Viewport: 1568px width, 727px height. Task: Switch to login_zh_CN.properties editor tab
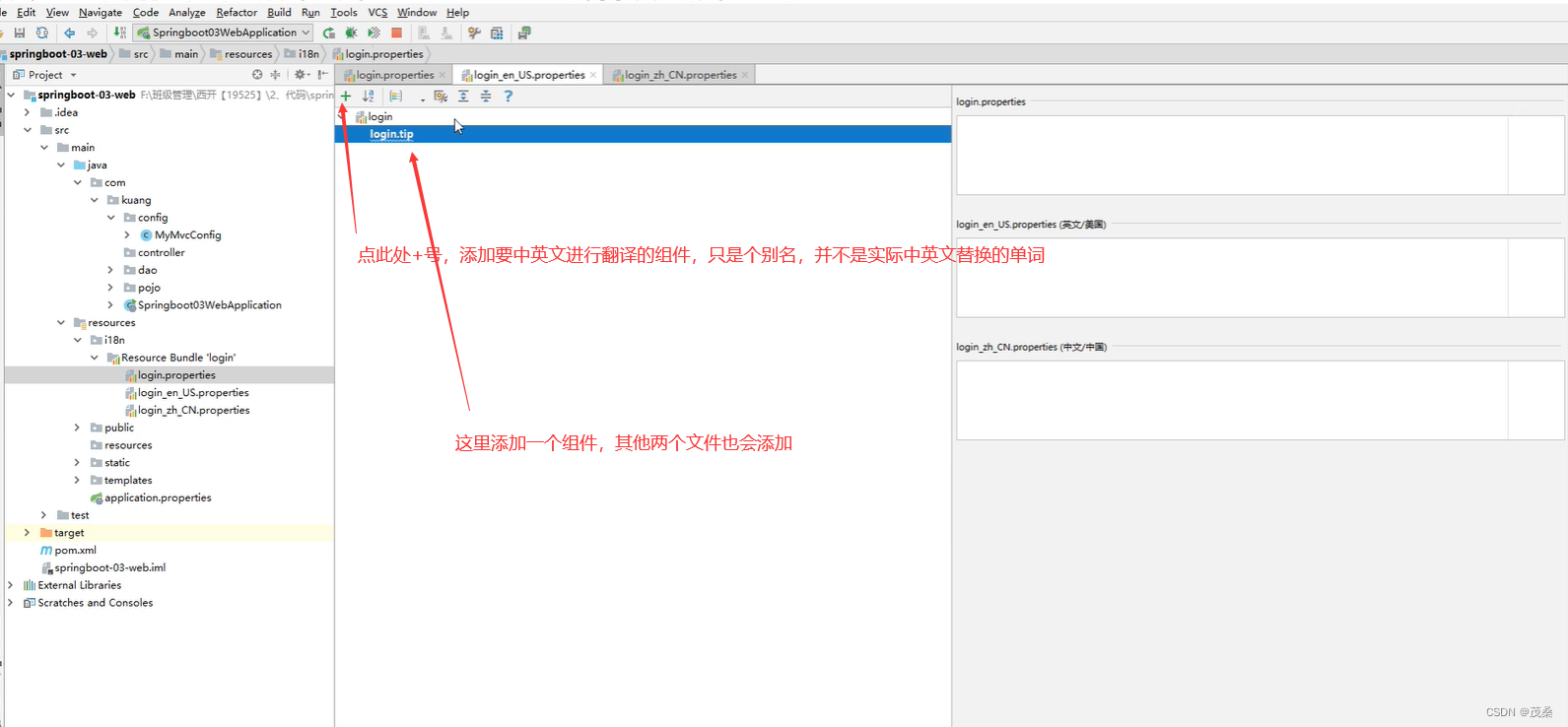[x=680, y=75]
